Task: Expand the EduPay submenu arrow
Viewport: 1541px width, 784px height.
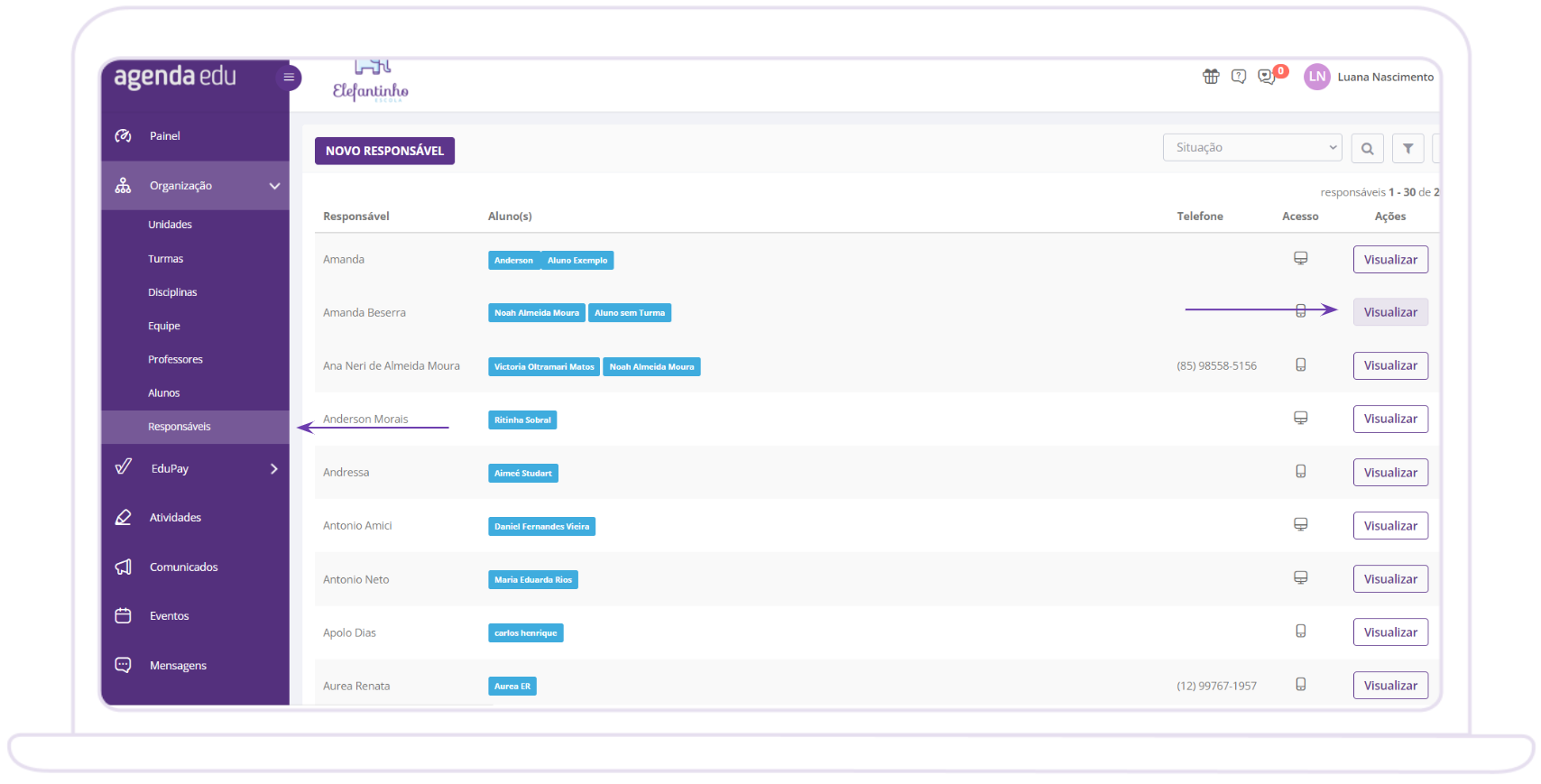Action: (274, 469)
